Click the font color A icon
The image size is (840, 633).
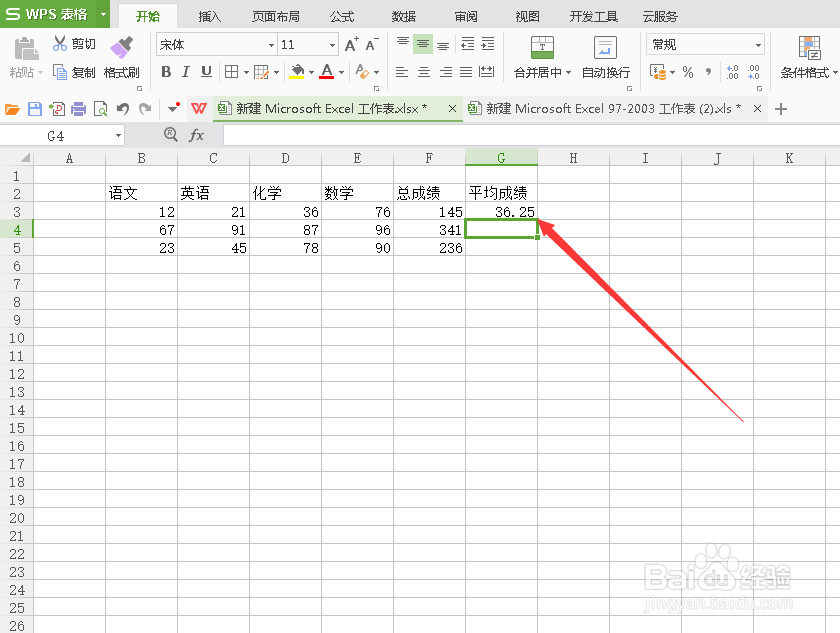[327, 71]
